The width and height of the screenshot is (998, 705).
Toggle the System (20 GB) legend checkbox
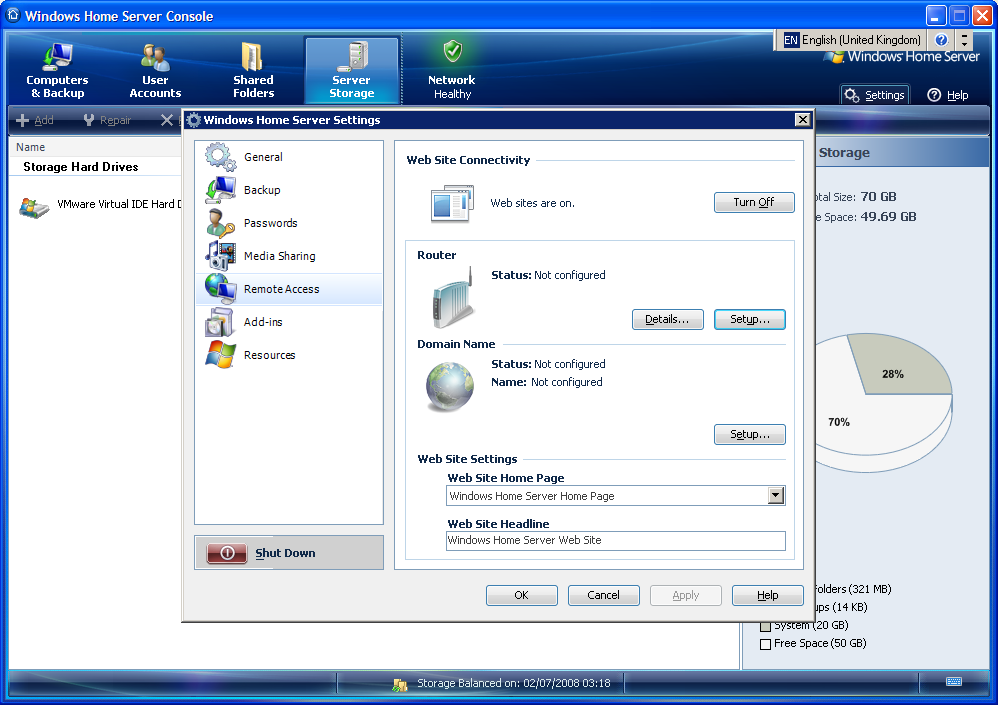click(x=766, y=626)
